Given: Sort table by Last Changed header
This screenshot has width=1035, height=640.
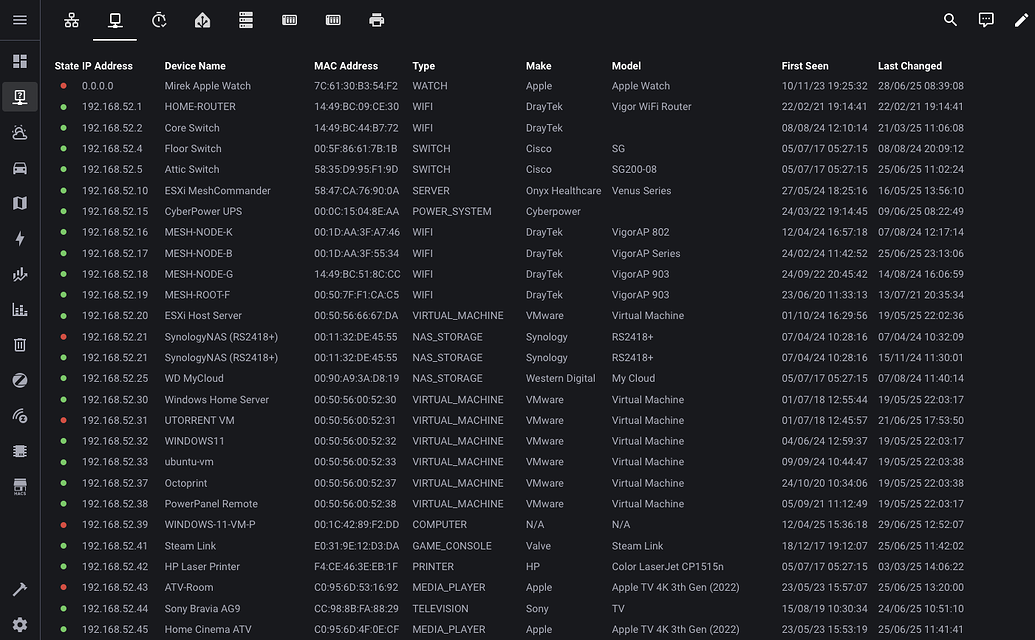Looking at the screenshot, I should click(x=910, y=66).
